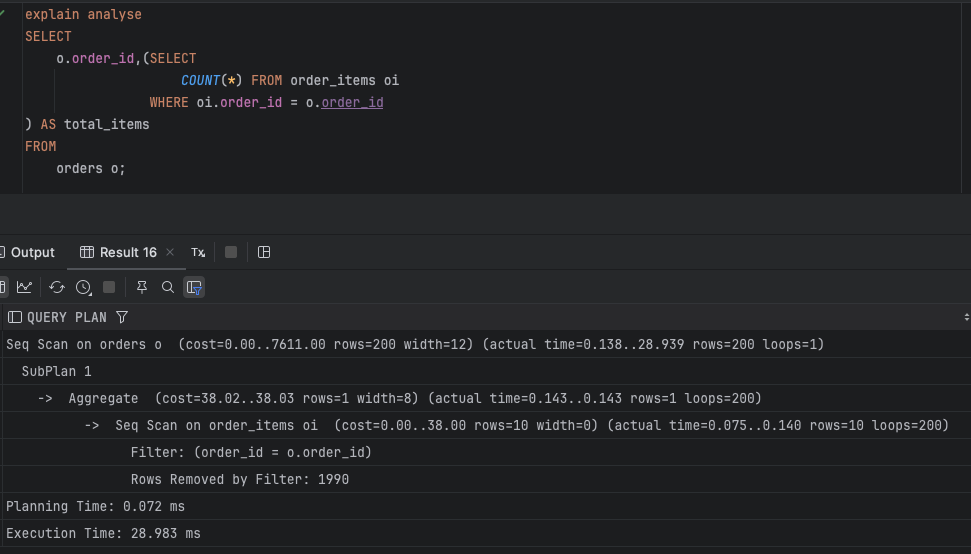This screenshot has height=554, width=971.
Task: Open the auto-refresh clock dropdown
Action: [x=84, y=287]
